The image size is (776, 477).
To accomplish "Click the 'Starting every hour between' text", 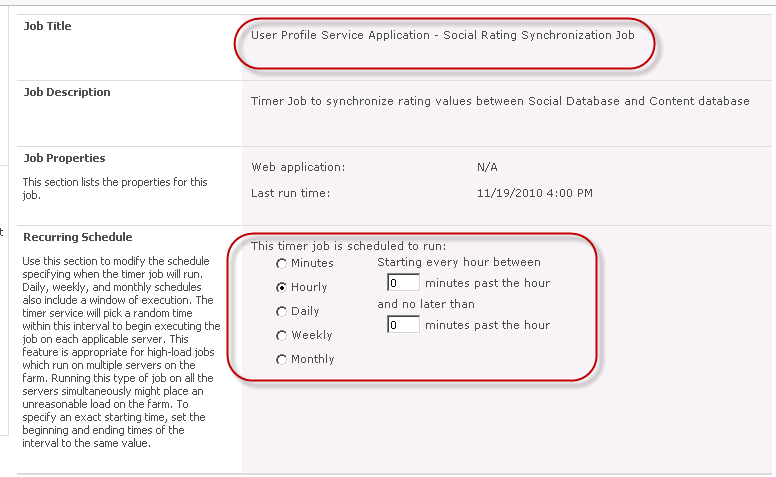I will point(459,262).
